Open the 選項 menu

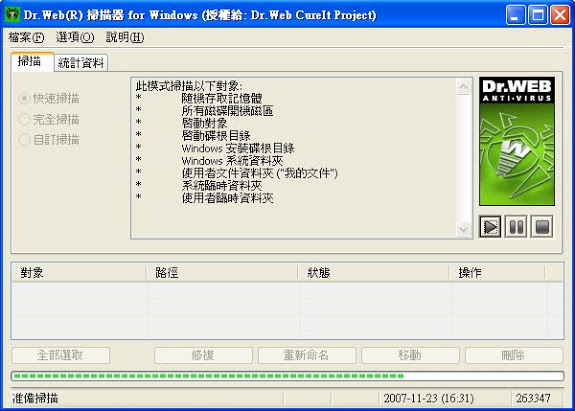point(75,37)
